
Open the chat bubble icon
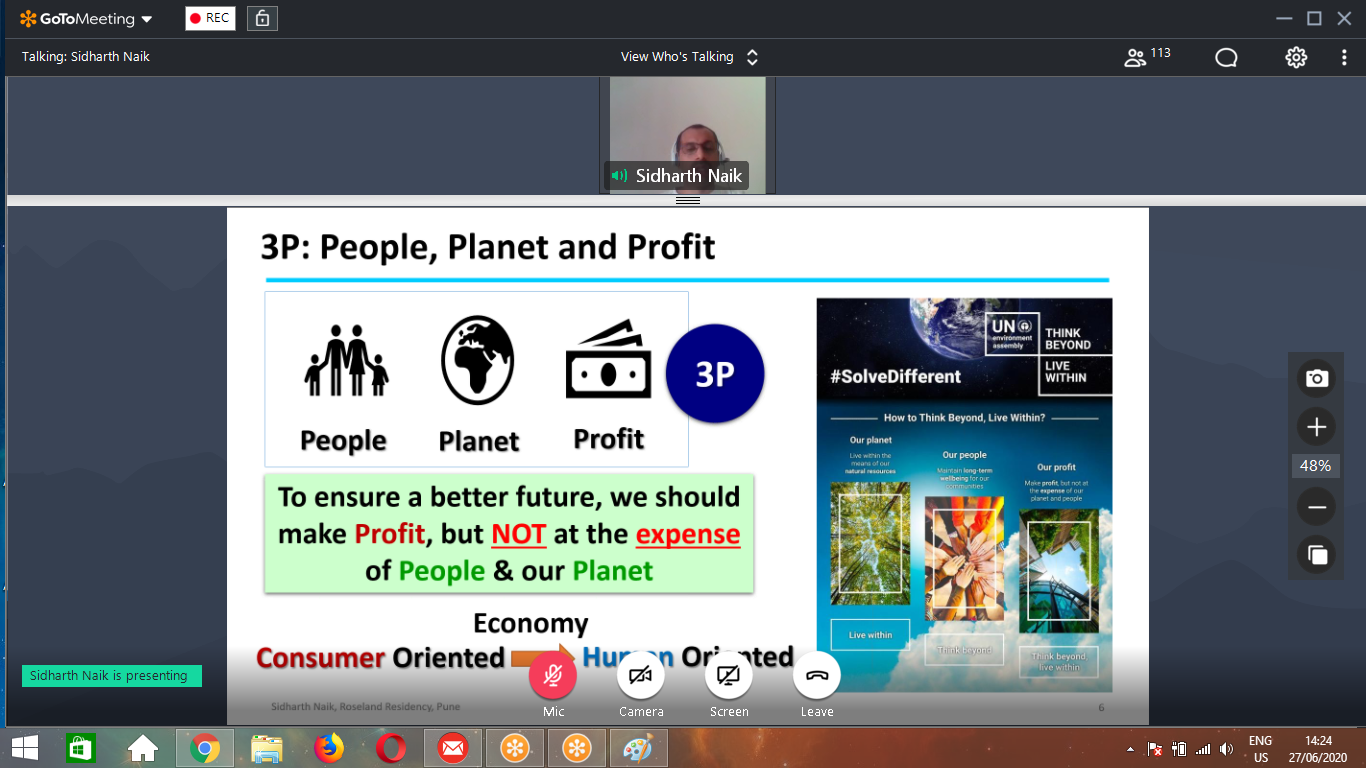tap(1226, 56)
